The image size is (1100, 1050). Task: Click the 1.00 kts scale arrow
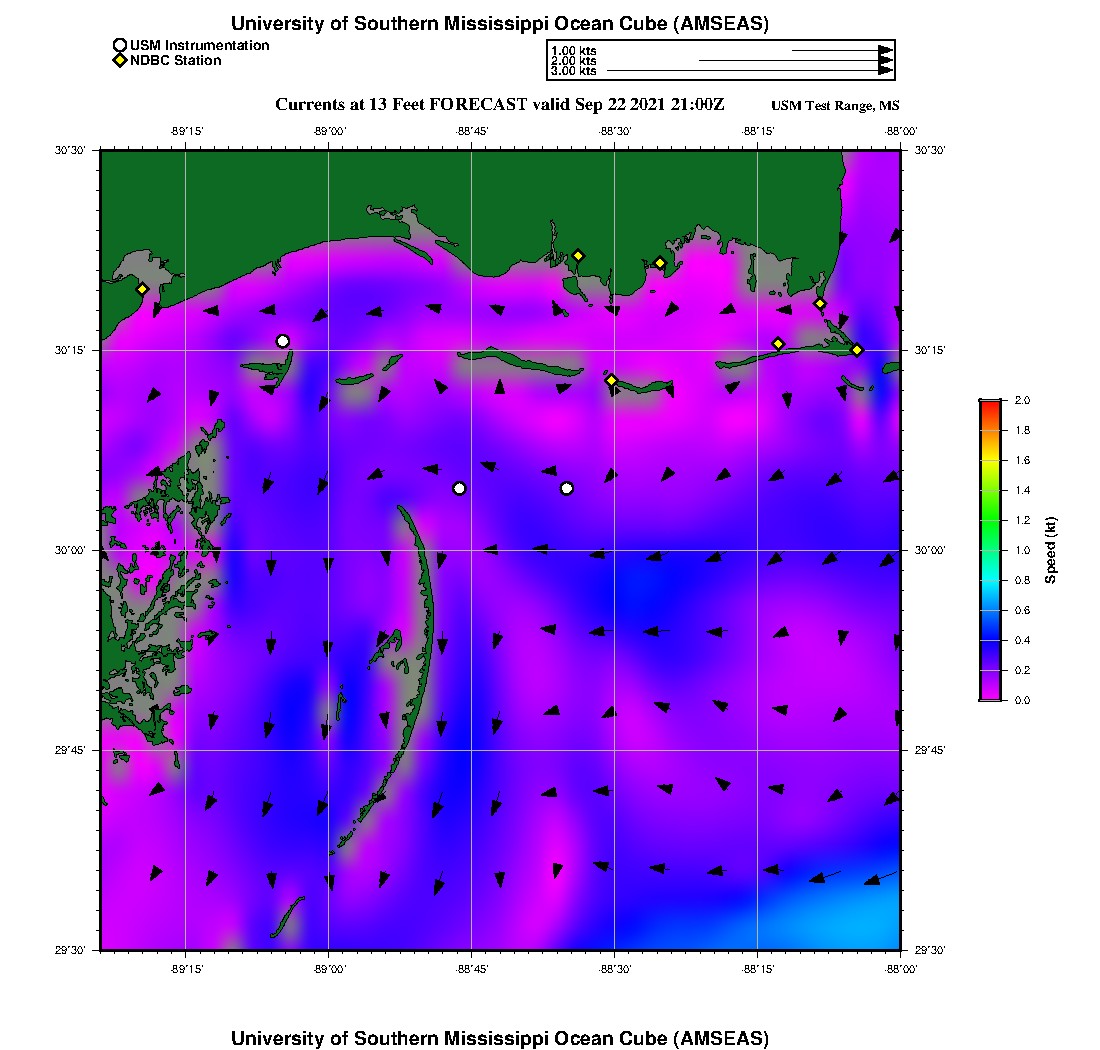840,50
